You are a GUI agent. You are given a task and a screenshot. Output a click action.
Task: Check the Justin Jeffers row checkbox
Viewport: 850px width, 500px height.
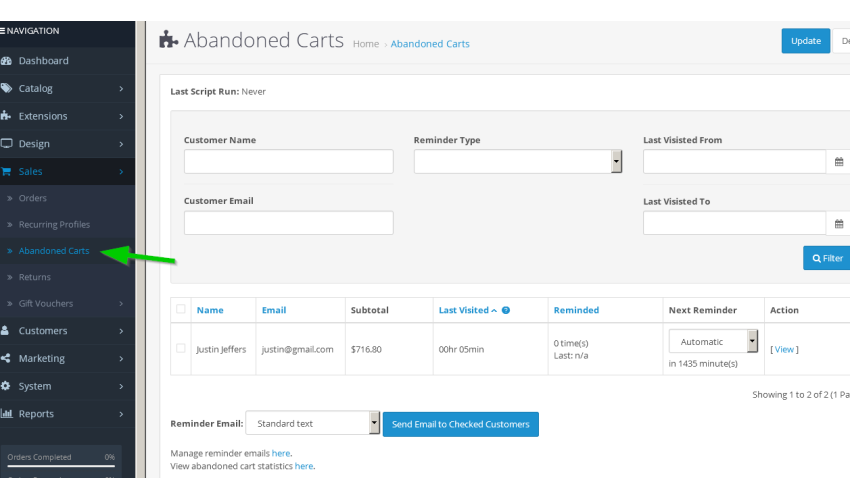(x=181, y=348)
